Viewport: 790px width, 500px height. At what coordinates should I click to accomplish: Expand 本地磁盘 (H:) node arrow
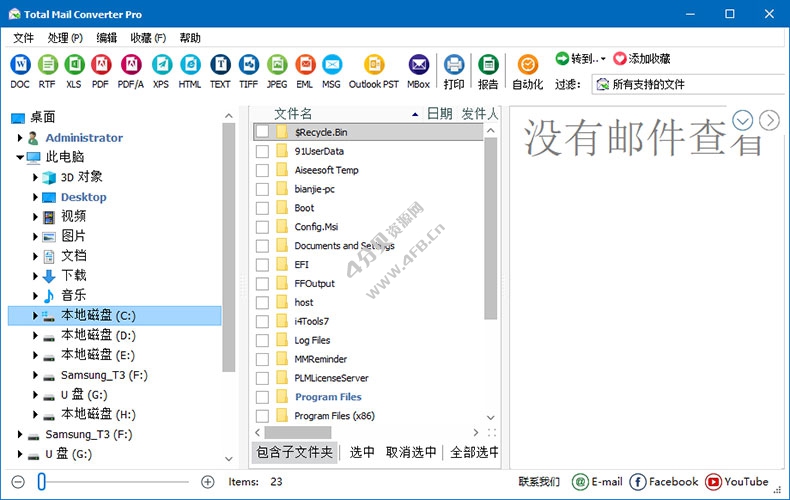coord(35,414)
